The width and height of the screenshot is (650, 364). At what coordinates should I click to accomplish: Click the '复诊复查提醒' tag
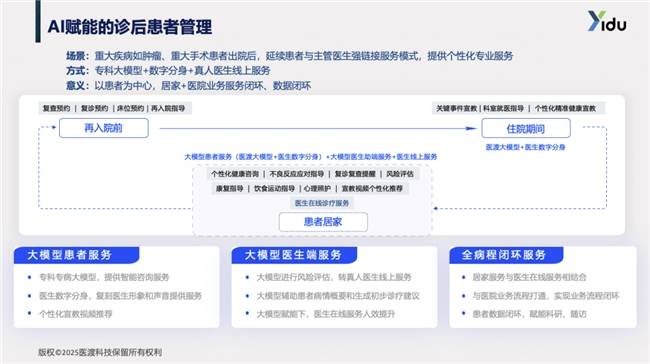pos(355,174)
